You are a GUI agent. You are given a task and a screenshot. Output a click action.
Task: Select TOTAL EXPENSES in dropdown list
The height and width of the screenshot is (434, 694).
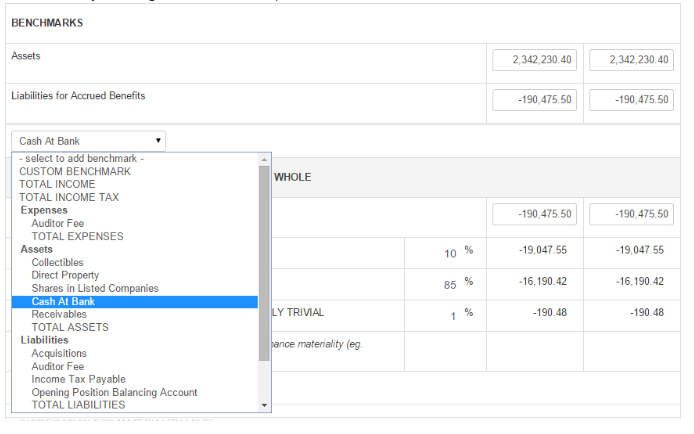(77, 237)
